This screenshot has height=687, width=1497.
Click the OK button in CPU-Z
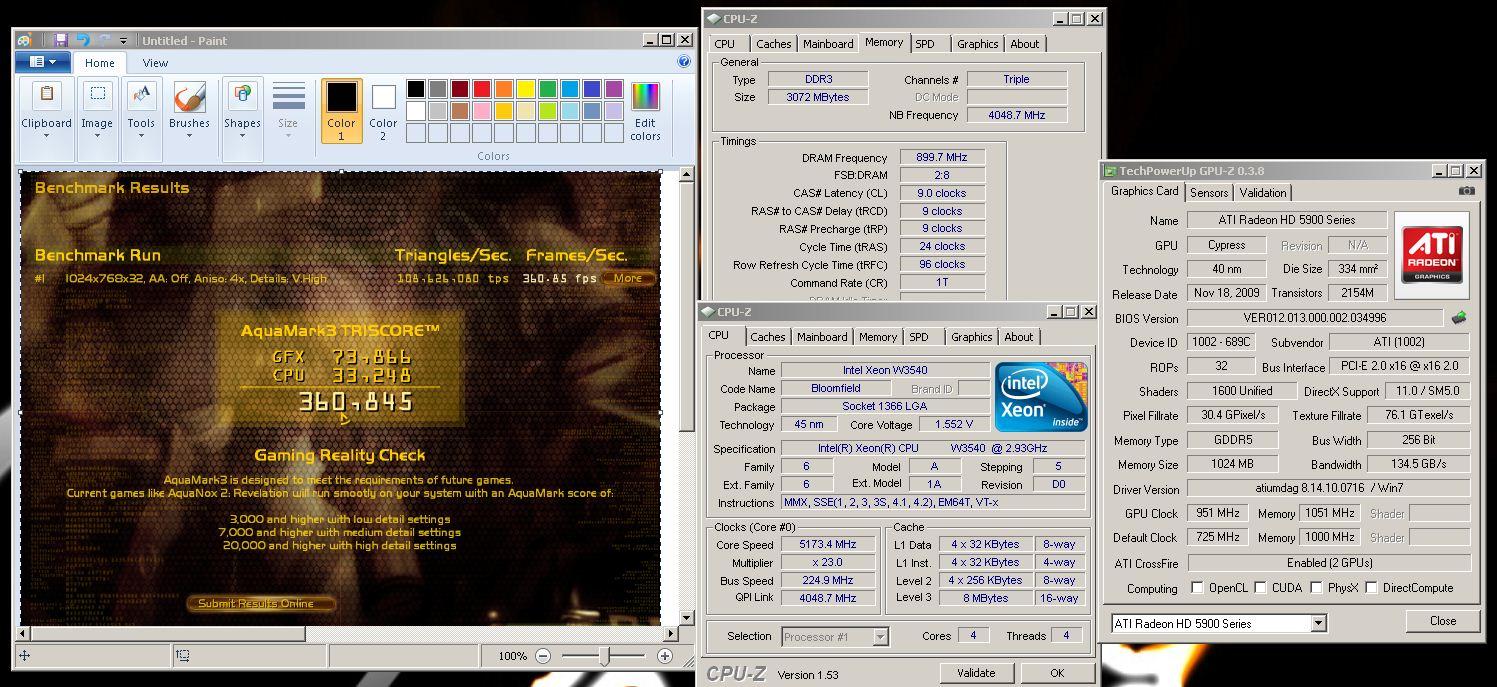click(1057, 673)
